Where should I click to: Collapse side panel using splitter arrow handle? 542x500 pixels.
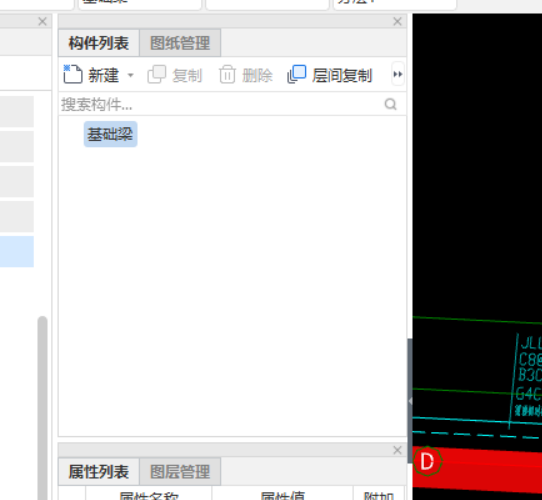(x=410, y=401)
